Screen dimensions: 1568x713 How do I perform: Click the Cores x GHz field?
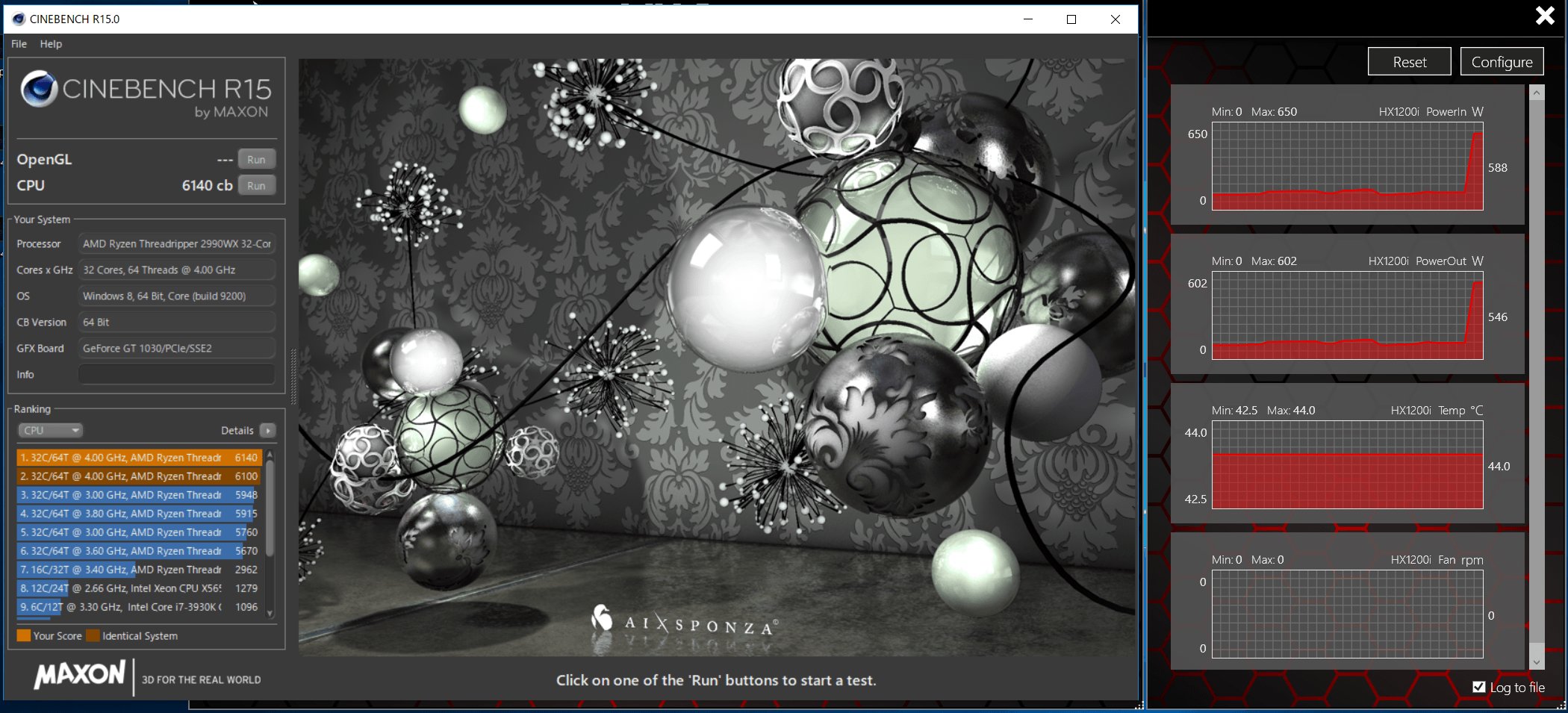click(x=177, y=270)
